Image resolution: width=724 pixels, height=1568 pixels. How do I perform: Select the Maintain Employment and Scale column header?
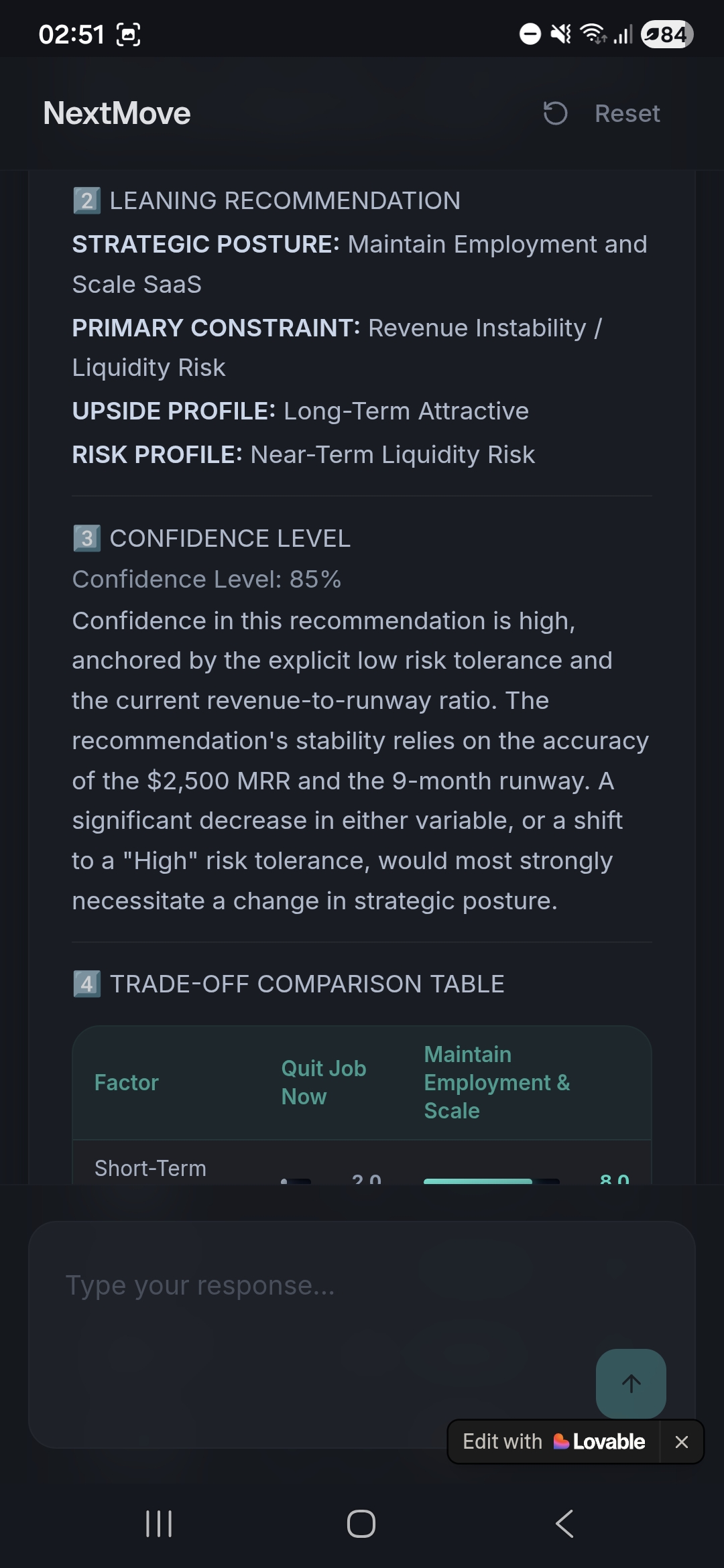497,1082
